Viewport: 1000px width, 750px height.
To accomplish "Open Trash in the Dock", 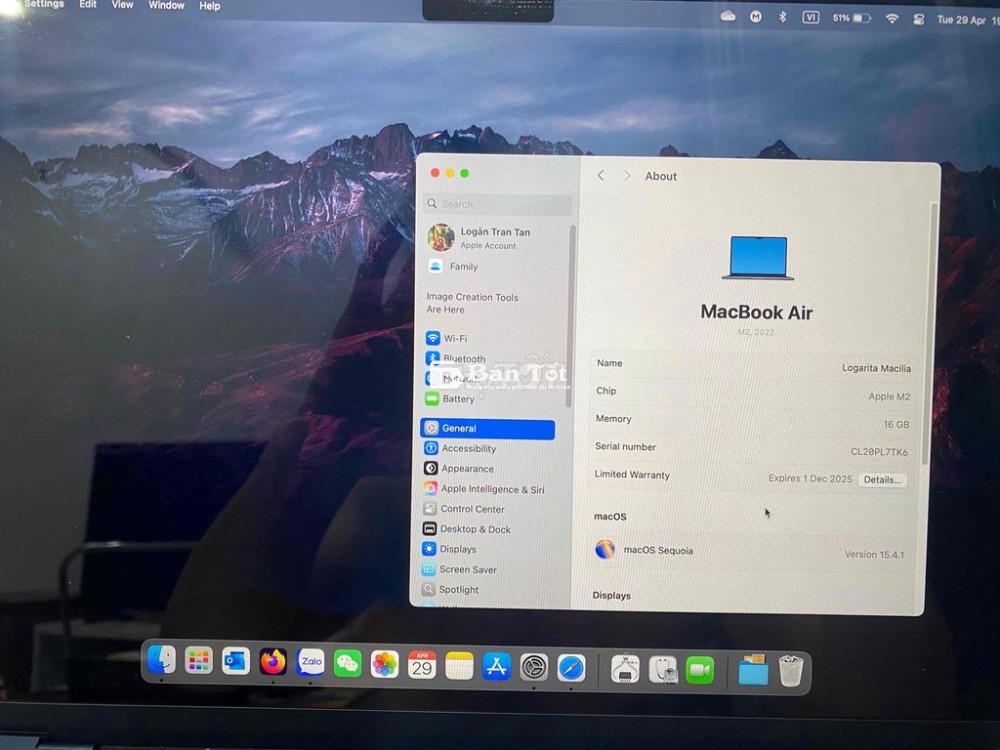I will tap(791, 671).
